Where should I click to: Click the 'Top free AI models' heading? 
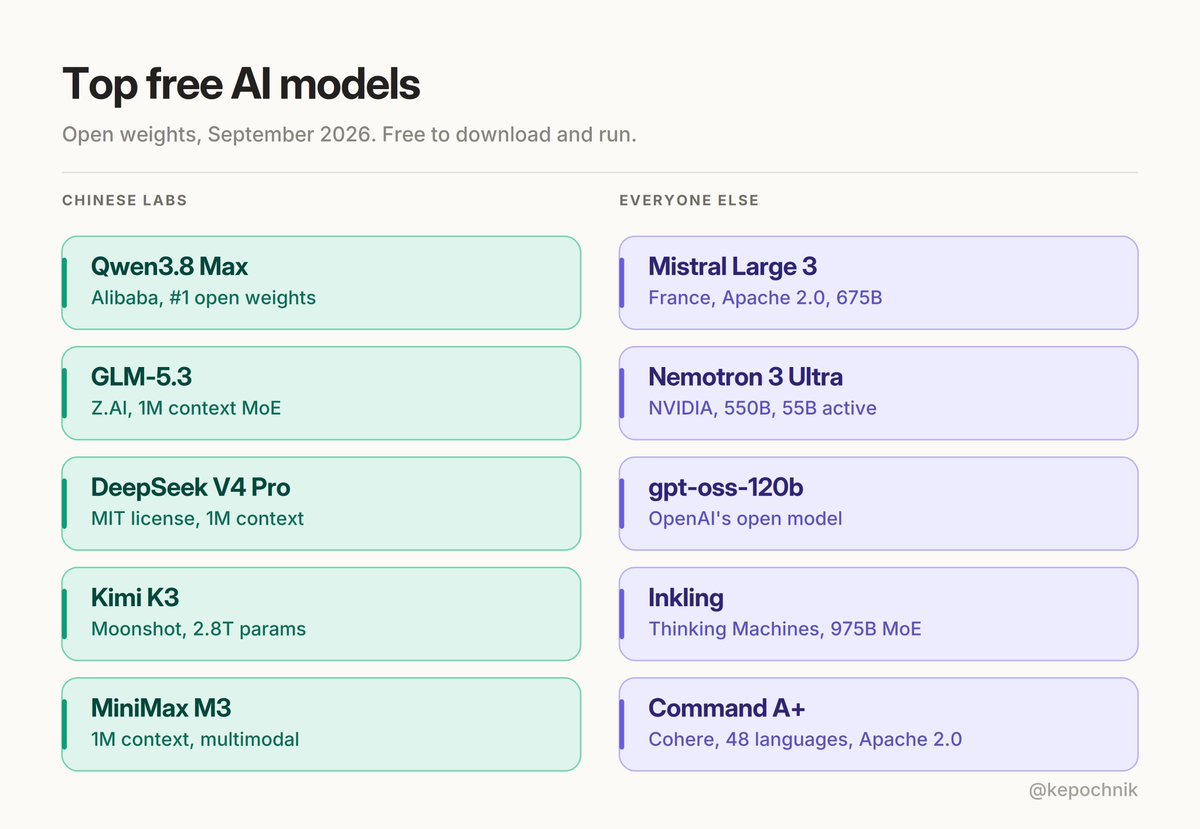(x=241, y=85)
